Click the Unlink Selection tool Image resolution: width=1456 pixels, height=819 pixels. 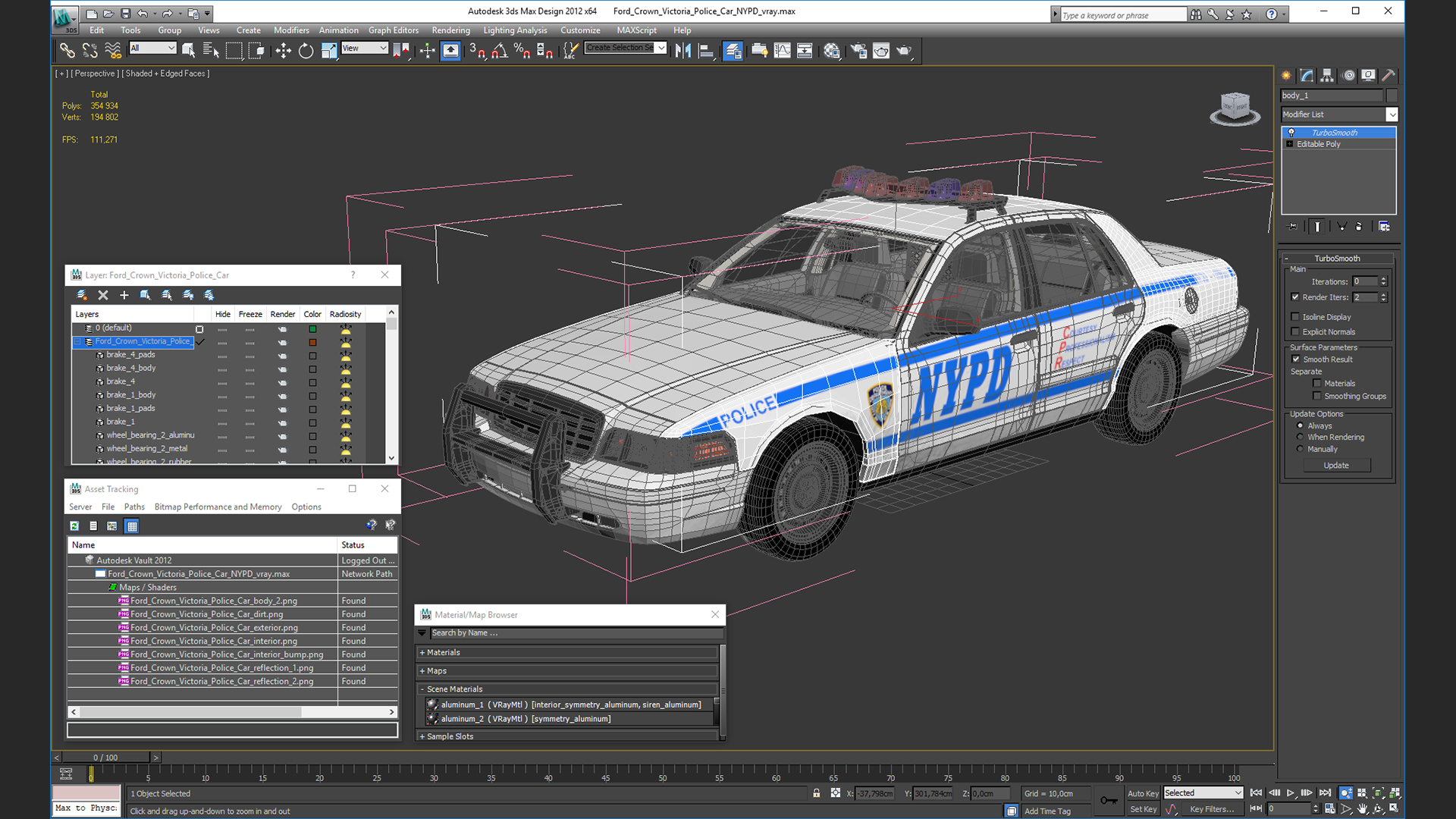click(90, 51)
